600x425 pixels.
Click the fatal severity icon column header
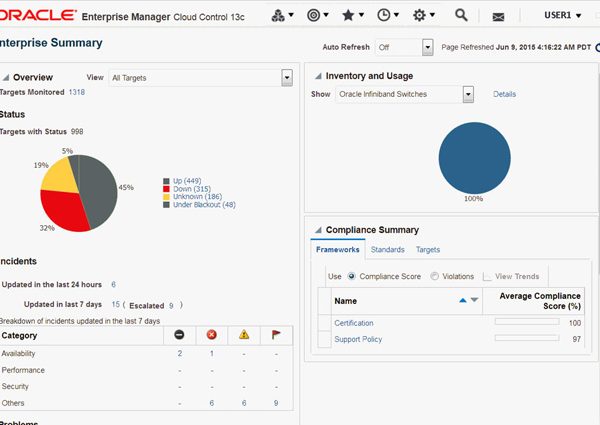179,335
